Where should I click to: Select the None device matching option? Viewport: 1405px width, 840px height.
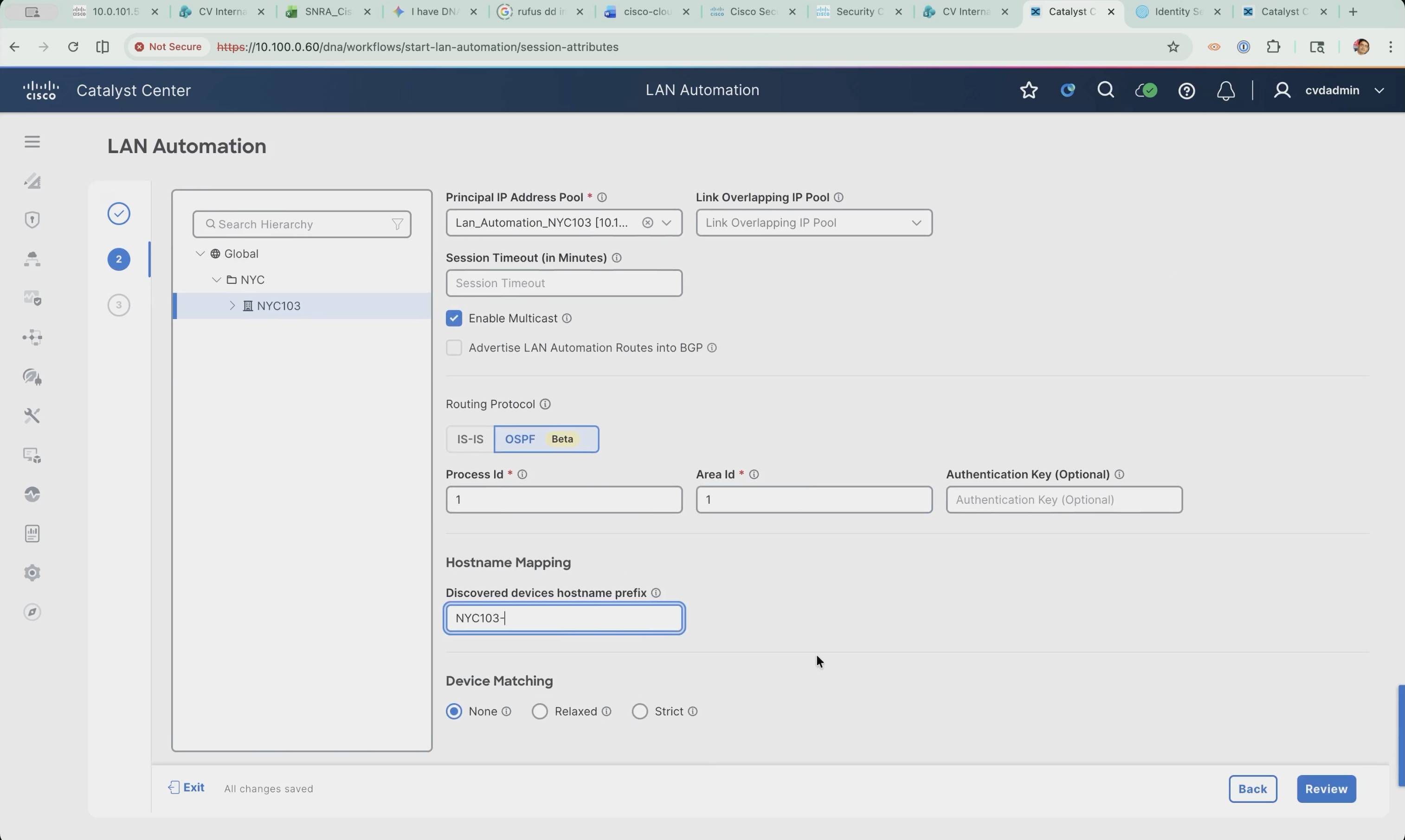pos(454,711)
